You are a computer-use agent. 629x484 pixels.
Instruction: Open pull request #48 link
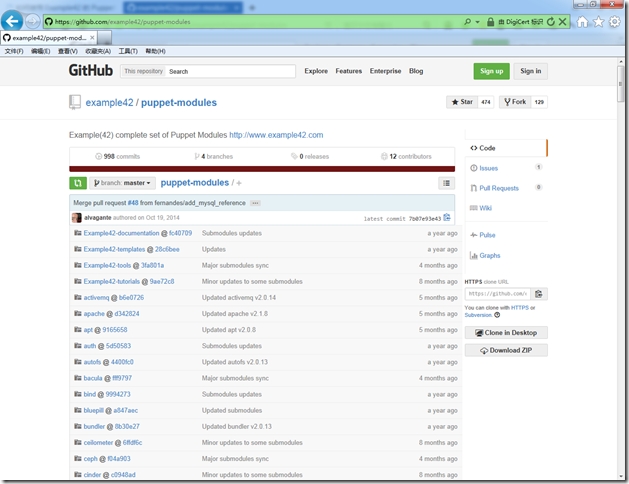(x=133, y=203)
